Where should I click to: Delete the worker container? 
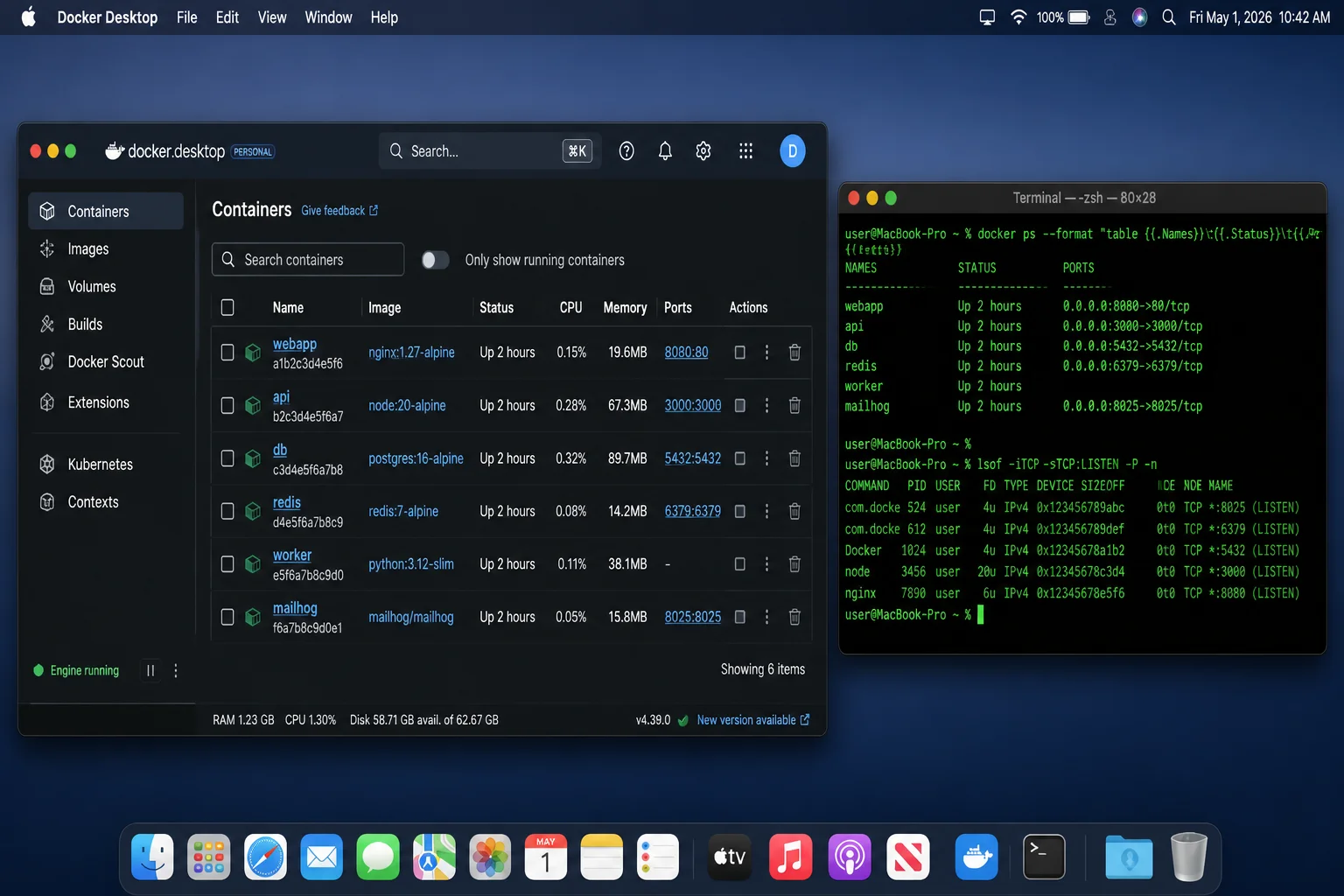794,564
